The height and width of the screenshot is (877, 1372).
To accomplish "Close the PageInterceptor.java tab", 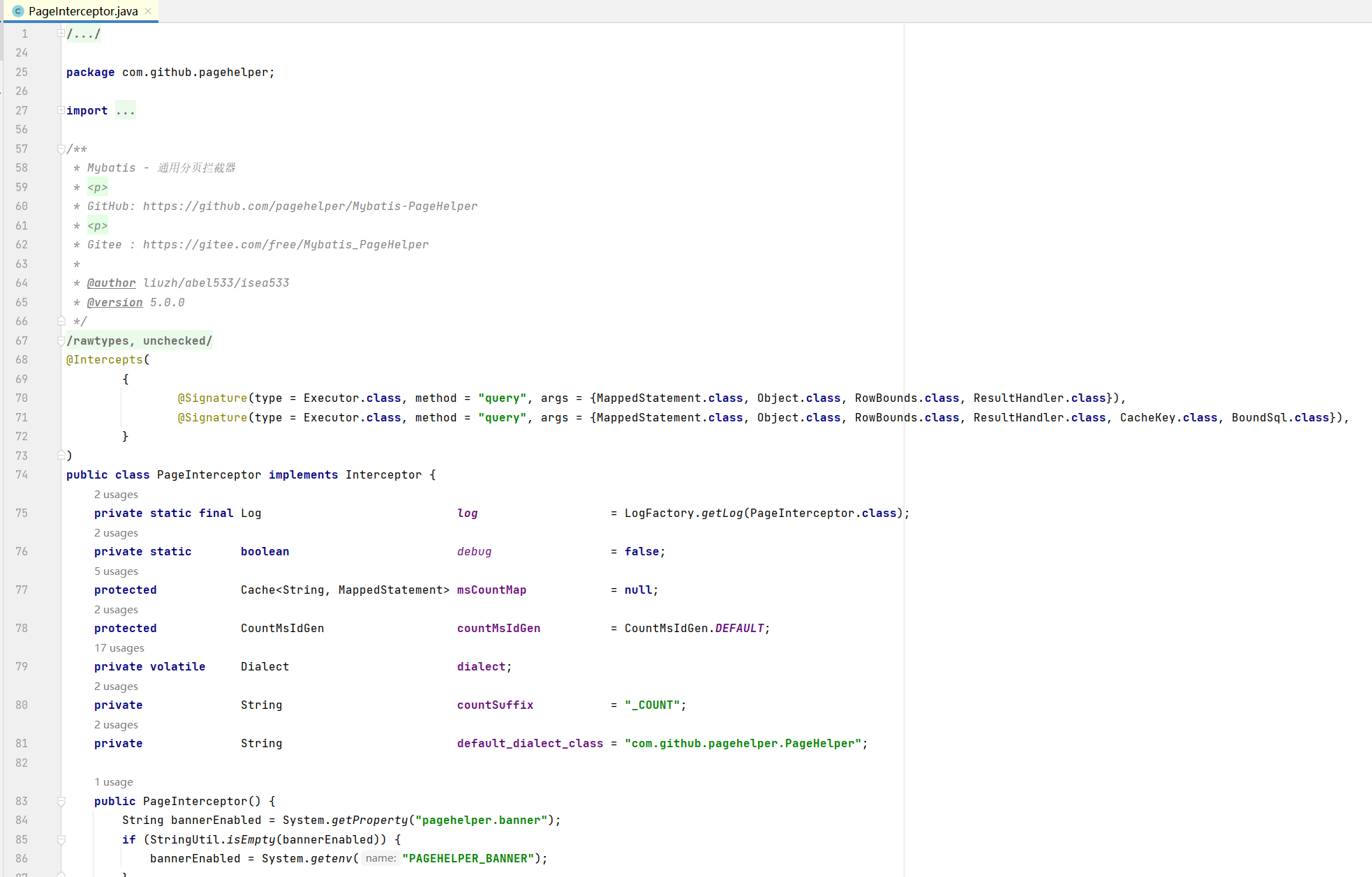I will [148, 11].
